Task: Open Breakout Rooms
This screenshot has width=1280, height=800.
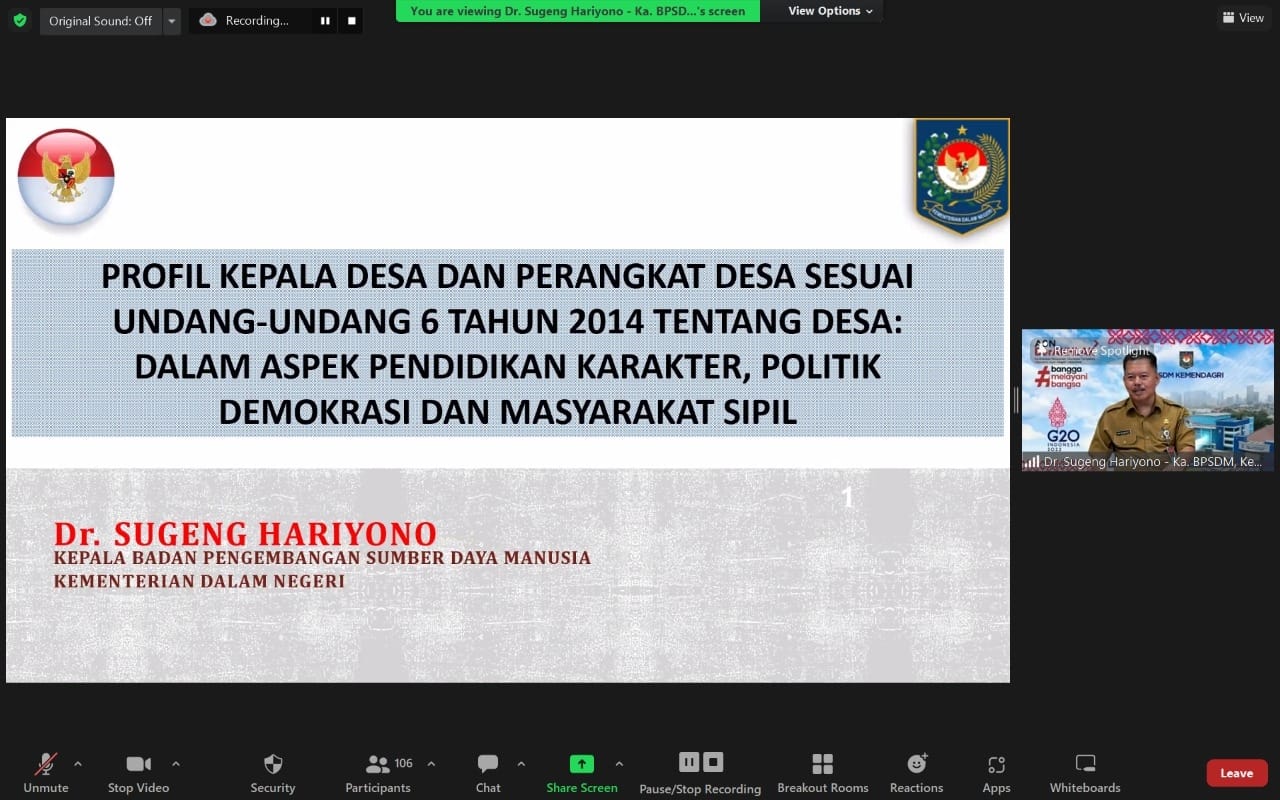Action: click(x=822, y=765)
